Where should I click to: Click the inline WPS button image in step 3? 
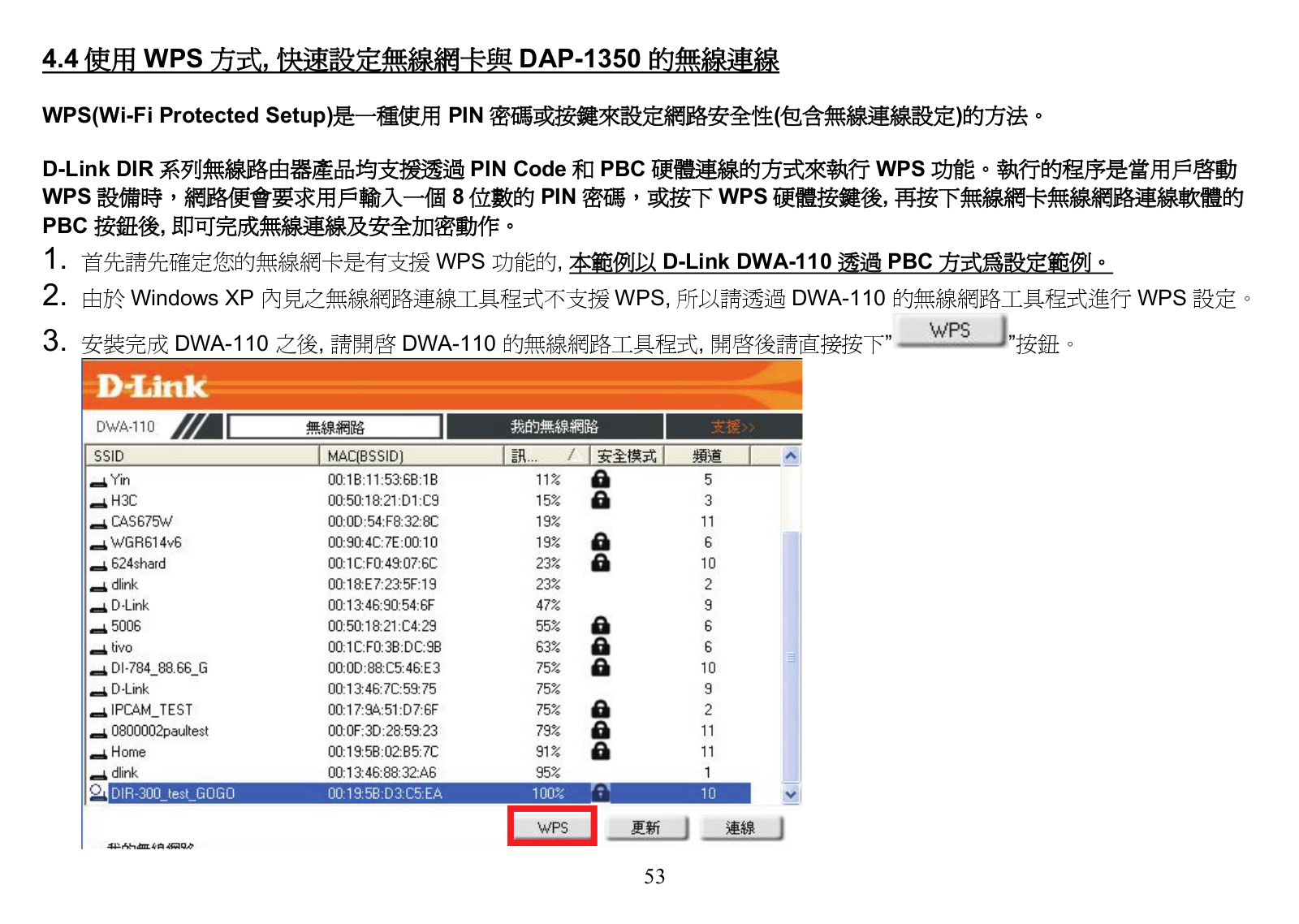click(950, 330)
